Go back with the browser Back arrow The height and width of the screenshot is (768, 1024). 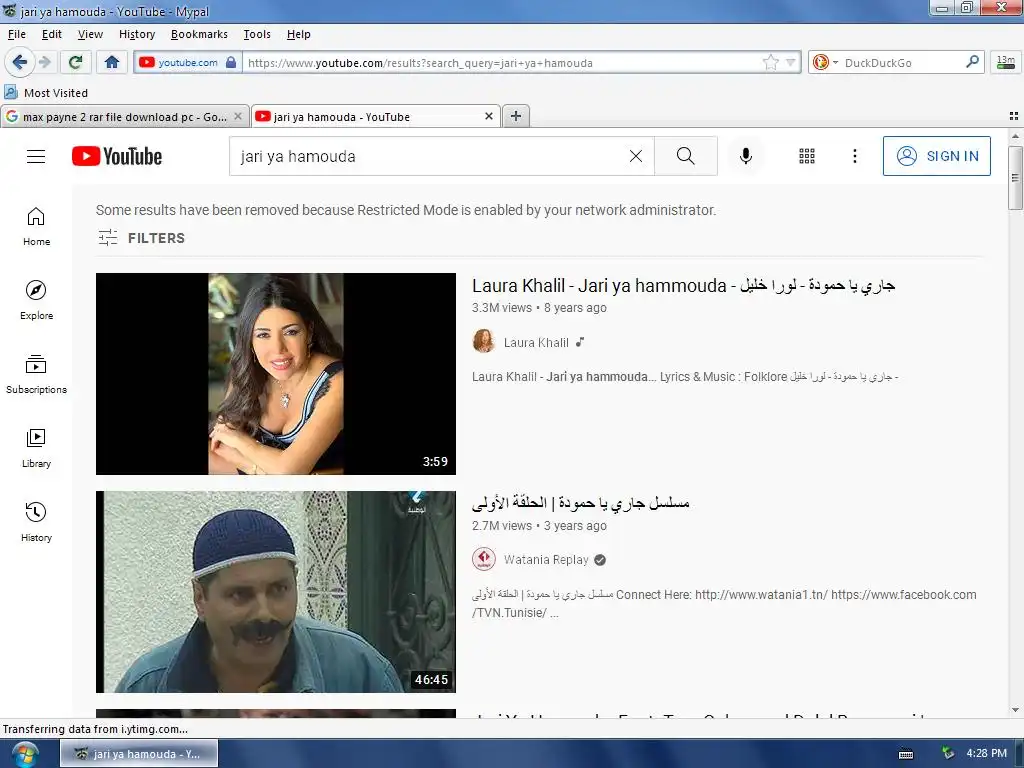20,62
